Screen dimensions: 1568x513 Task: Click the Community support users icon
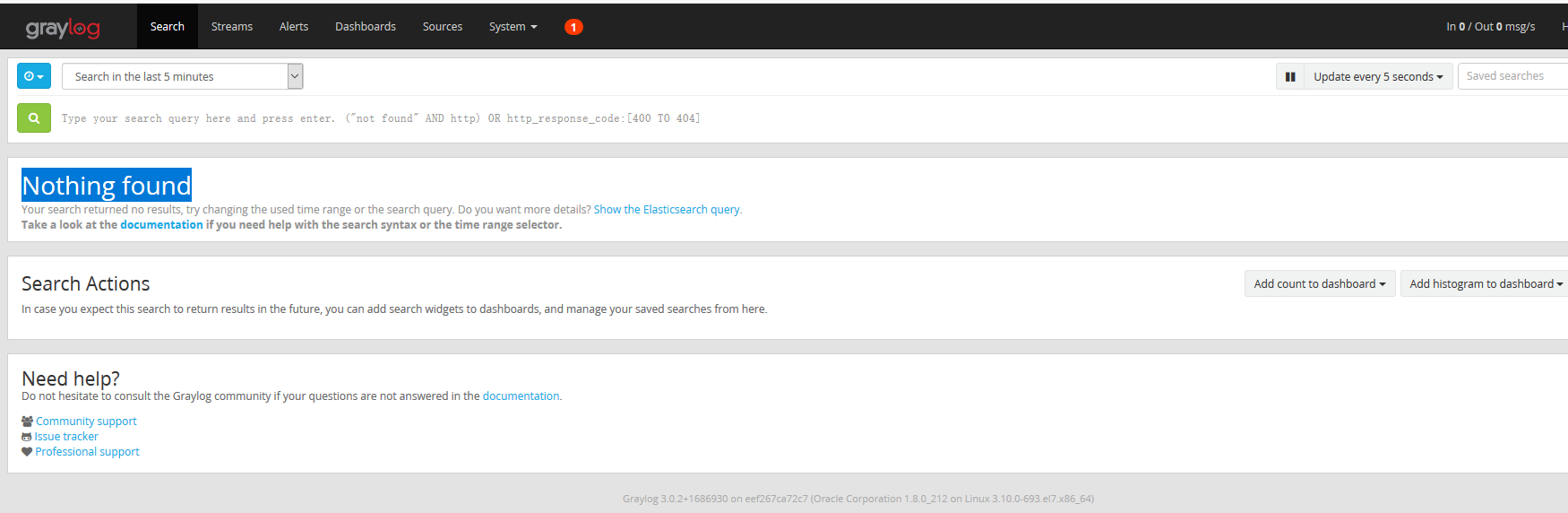pos(27,421)
